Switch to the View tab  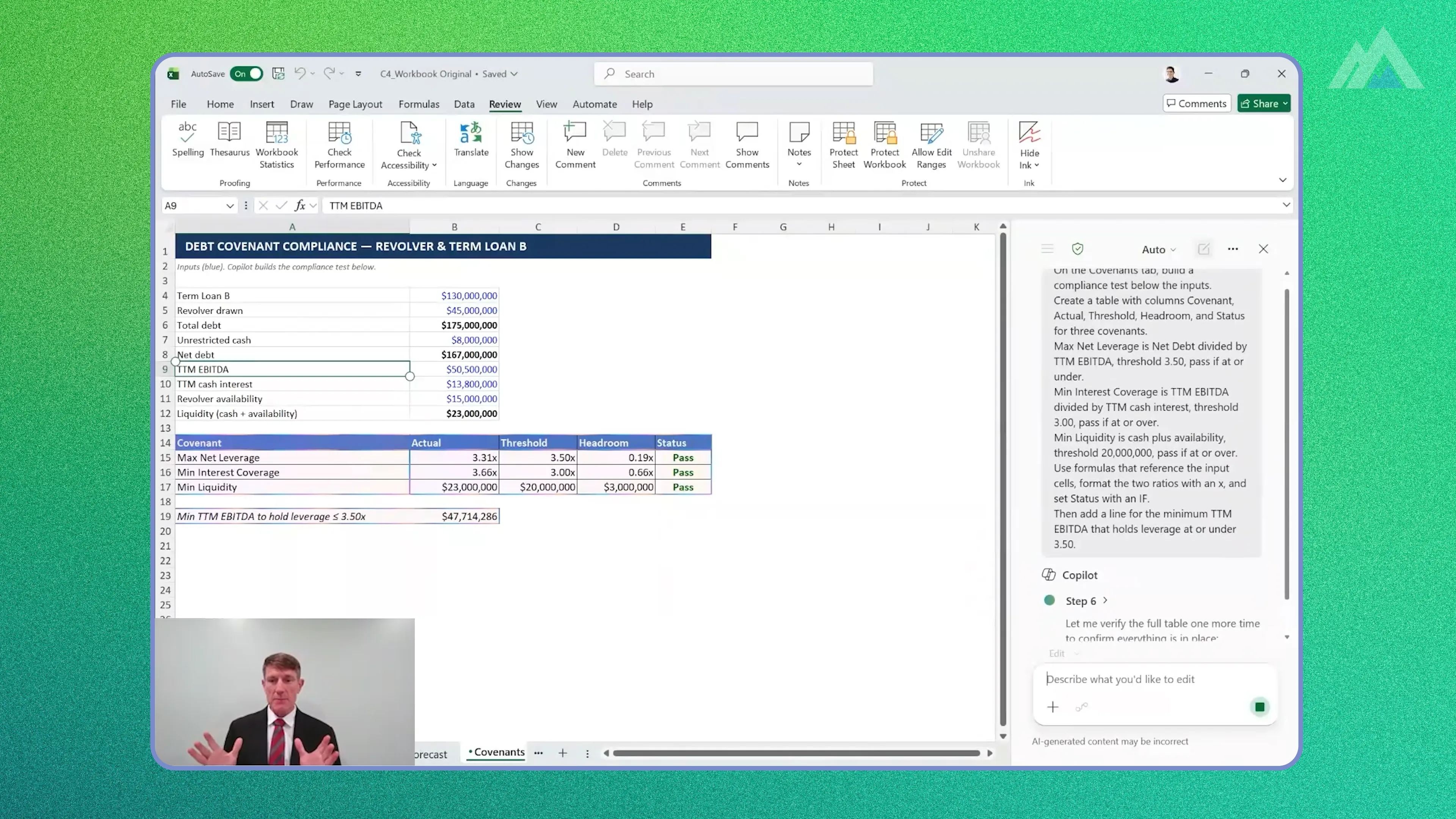tap(546, 104)
